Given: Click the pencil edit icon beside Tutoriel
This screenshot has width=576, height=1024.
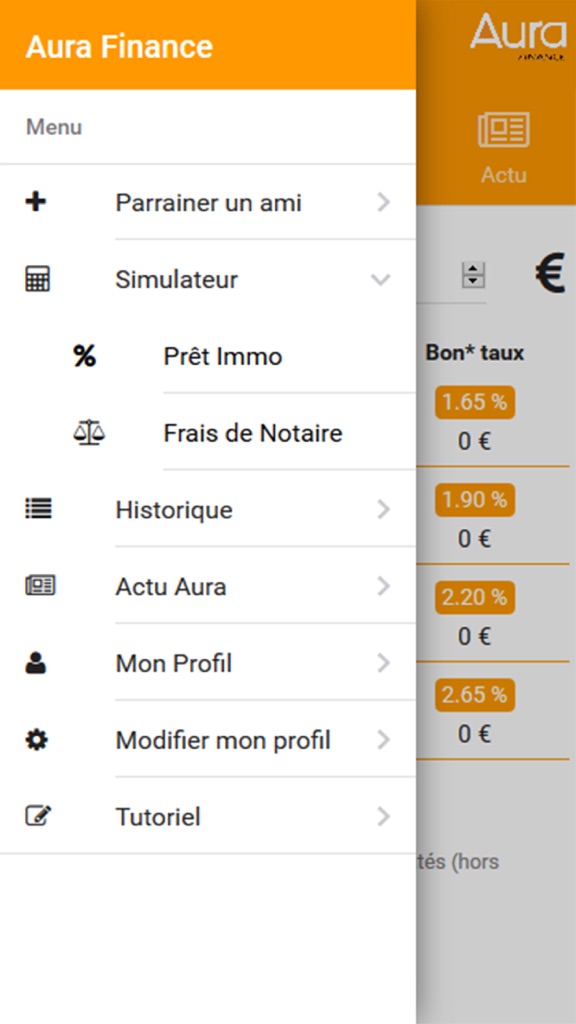Looking at the screenshot, I should 39,816.
